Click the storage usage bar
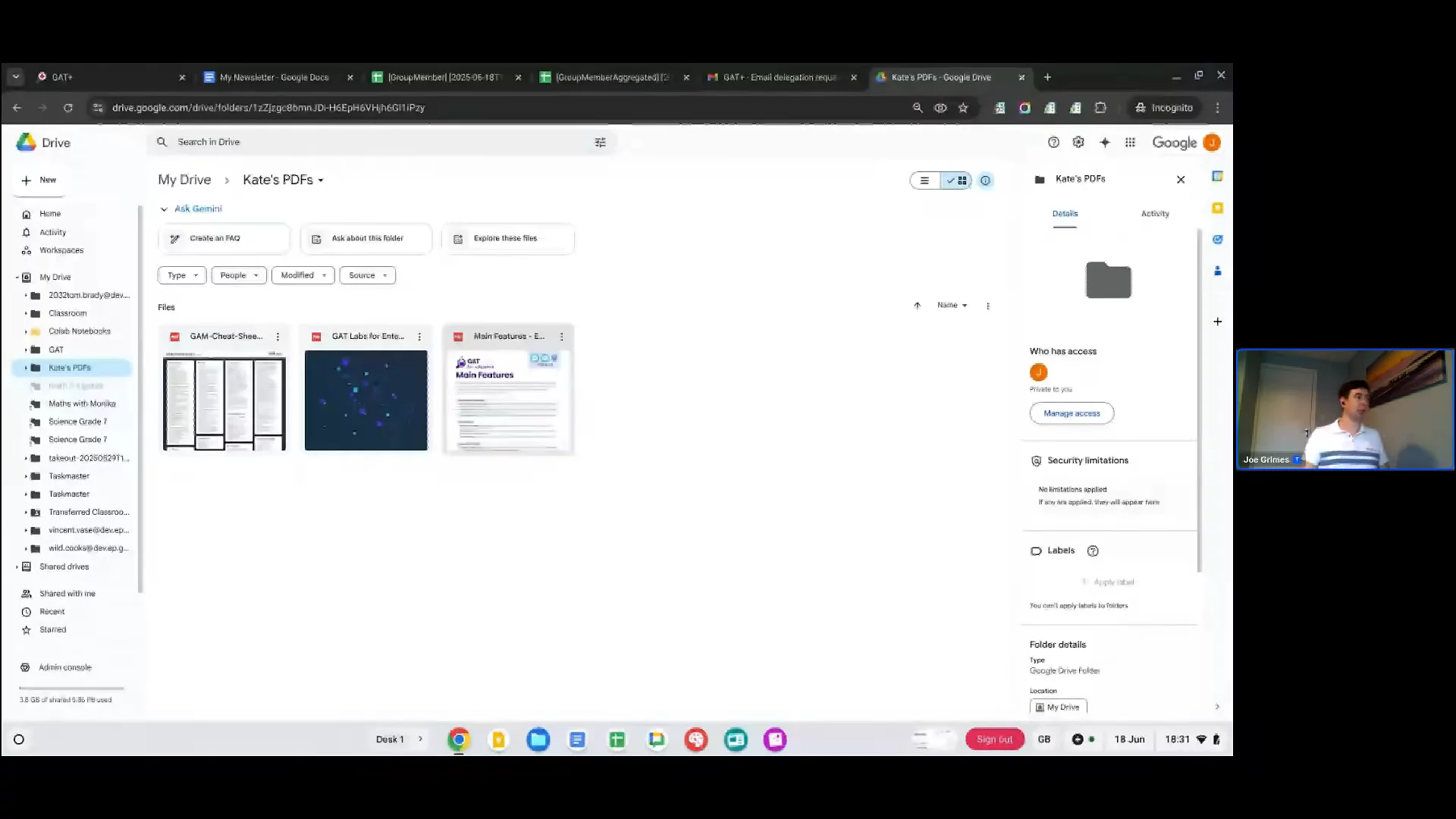Image resolution: width=1456 pixels, height=819 pixels. [x=71, y=689]
